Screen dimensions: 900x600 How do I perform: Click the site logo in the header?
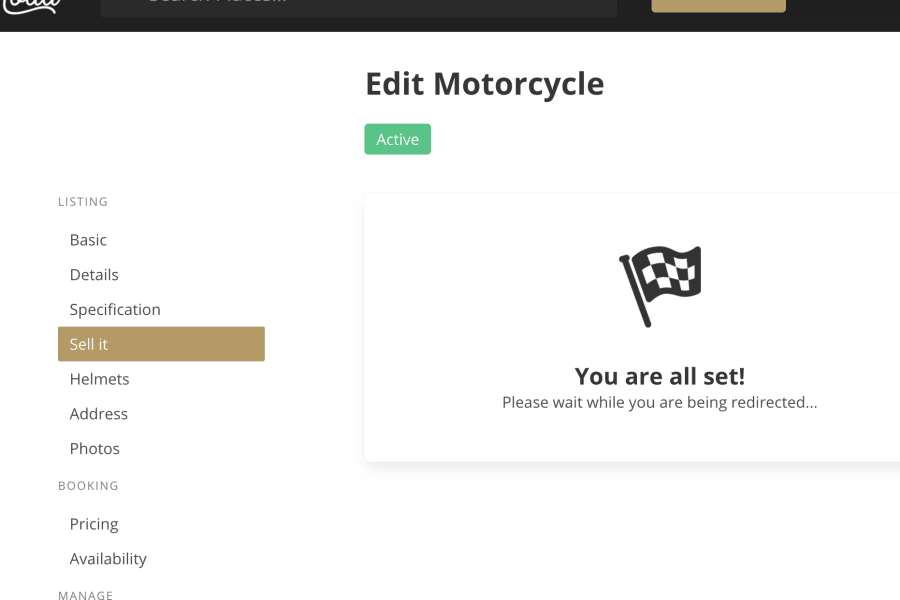pyautogui.click(x=30, y=7)
